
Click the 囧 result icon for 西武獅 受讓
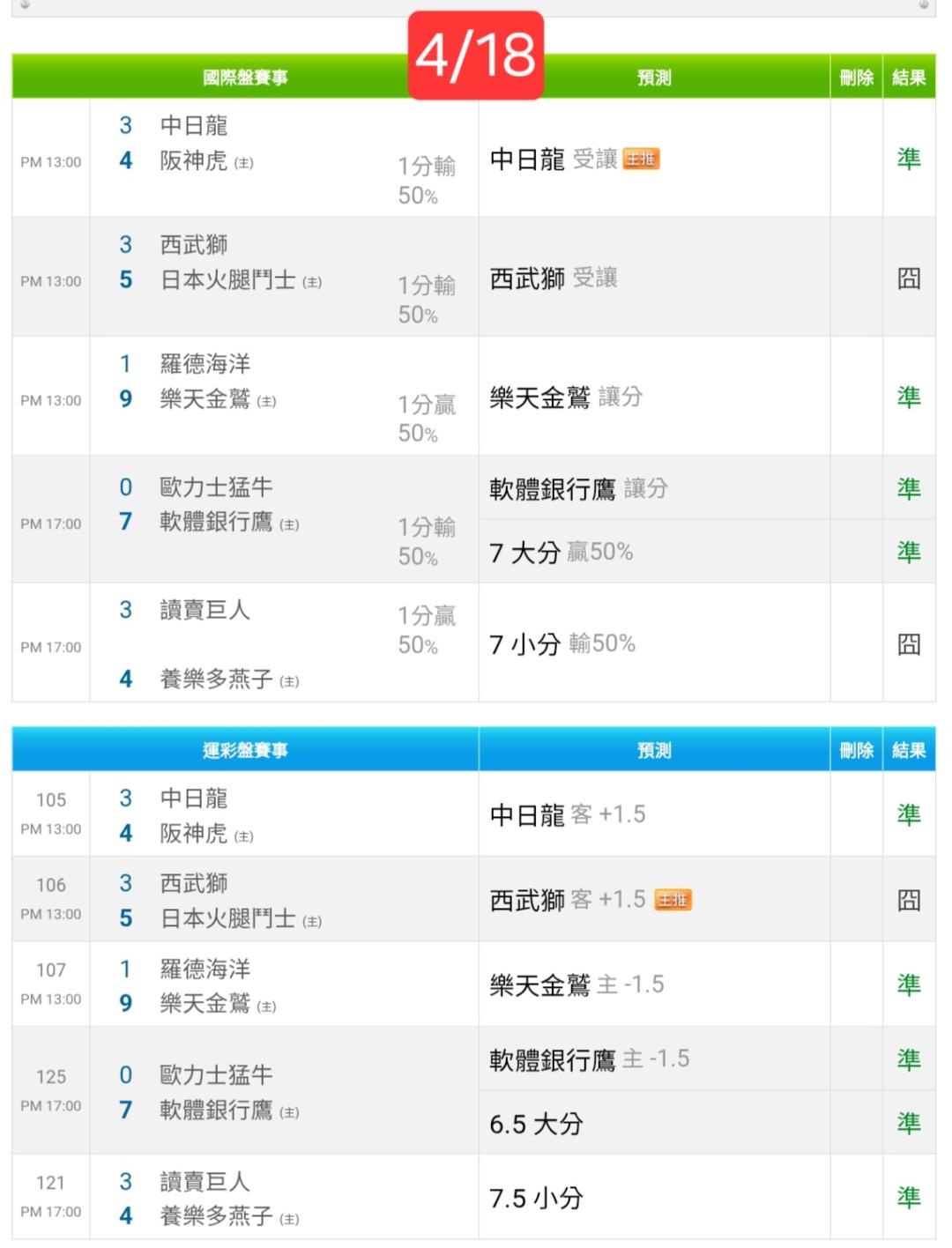[x=909, y=279]
